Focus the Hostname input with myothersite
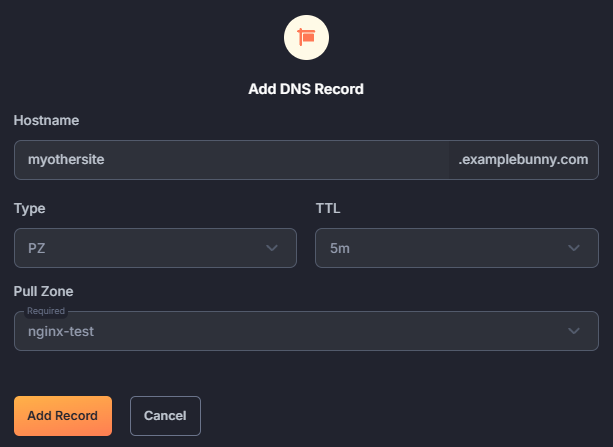Screen dimensions: 613x447 (x=231, y=160)
